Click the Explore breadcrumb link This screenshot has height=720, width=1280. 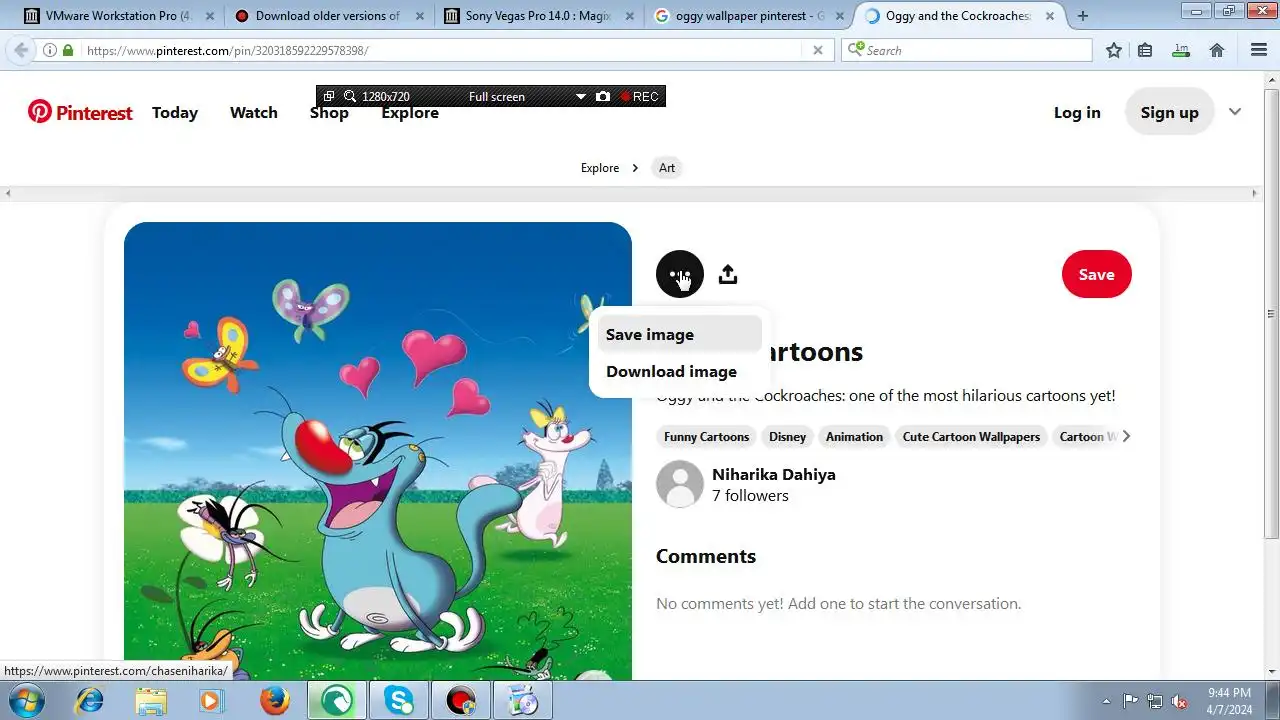click(600, 168)
